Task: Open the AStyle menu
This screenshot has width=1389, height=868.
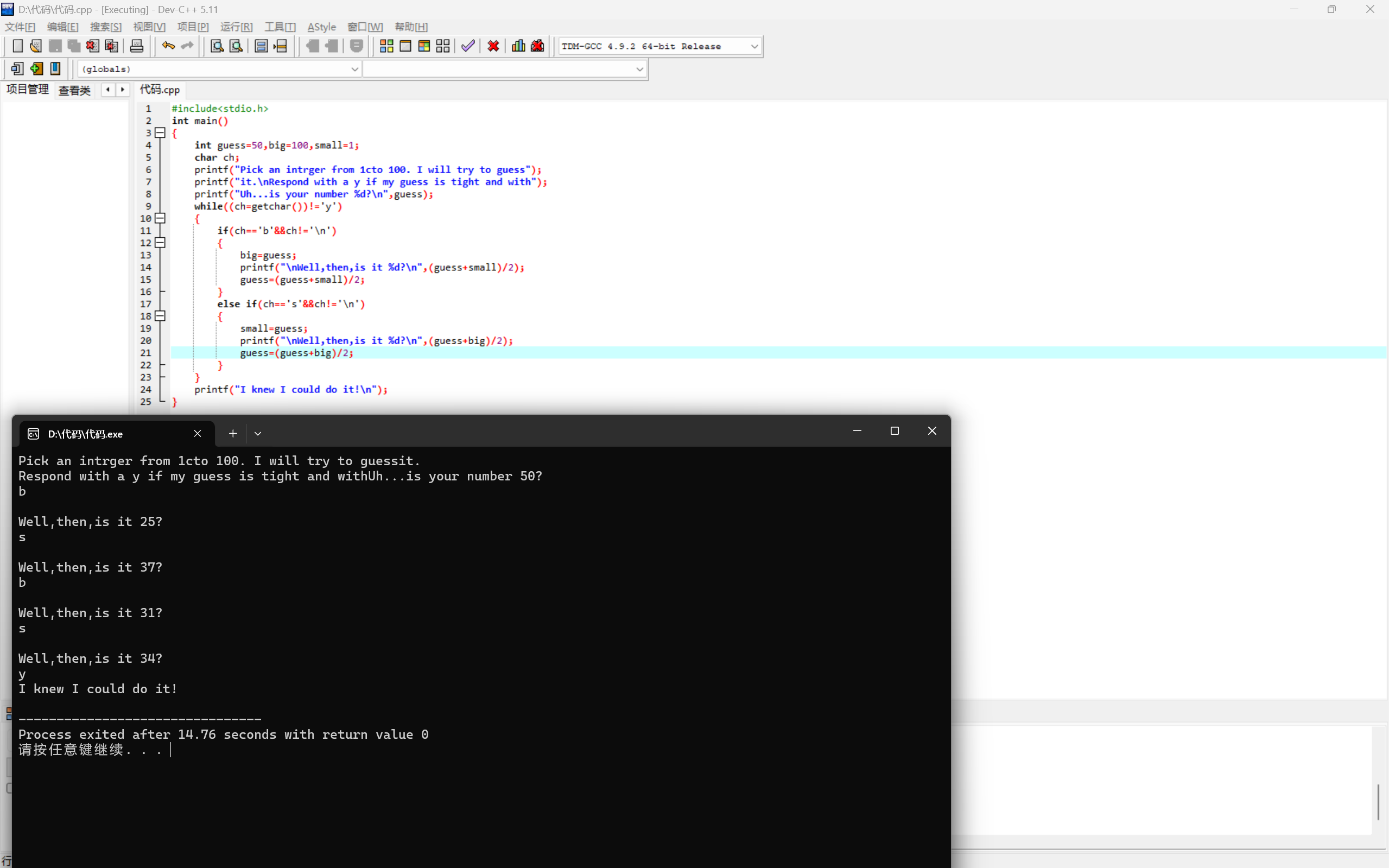Action: (321, 27)
